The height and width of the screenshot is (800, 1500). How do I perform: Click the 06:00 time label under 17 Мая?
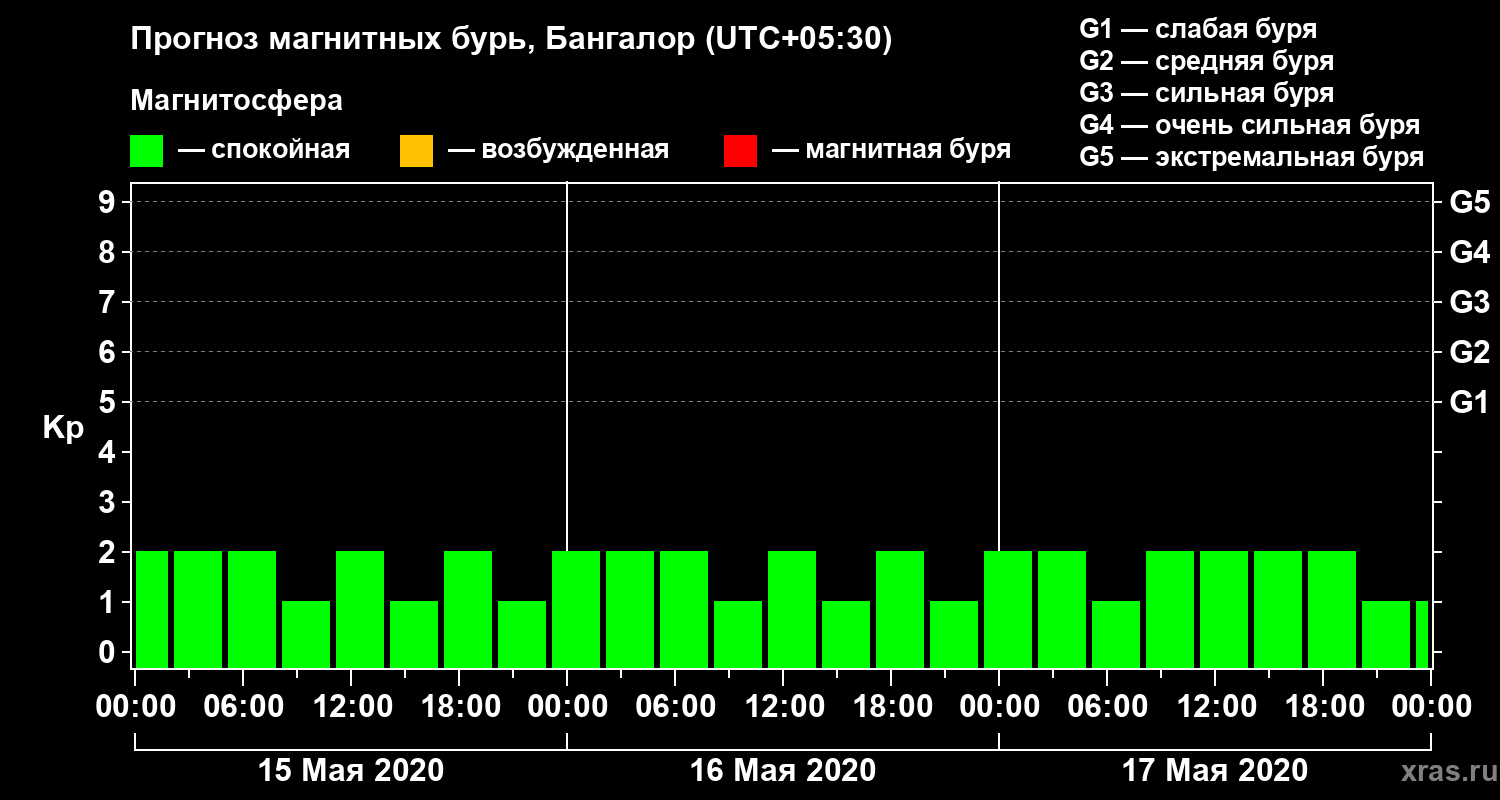pos(1107,706)
